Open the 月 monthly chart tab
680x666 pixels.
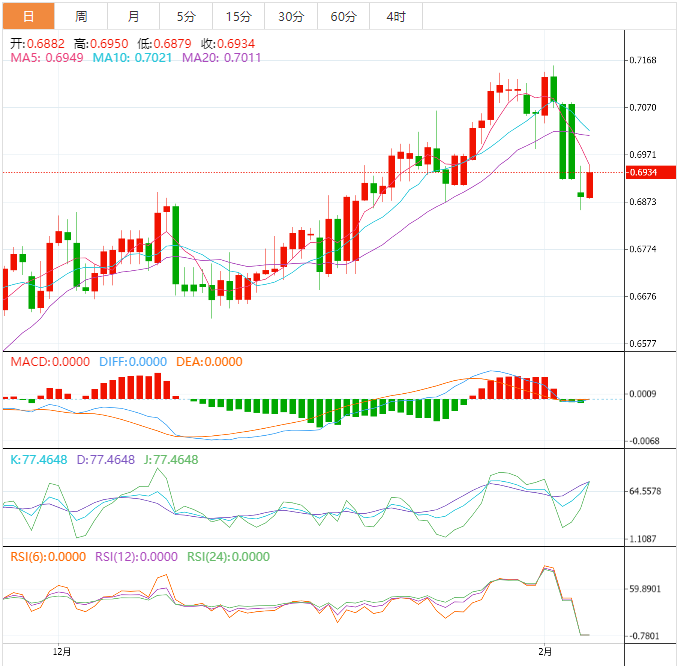(x=134, y=16)
